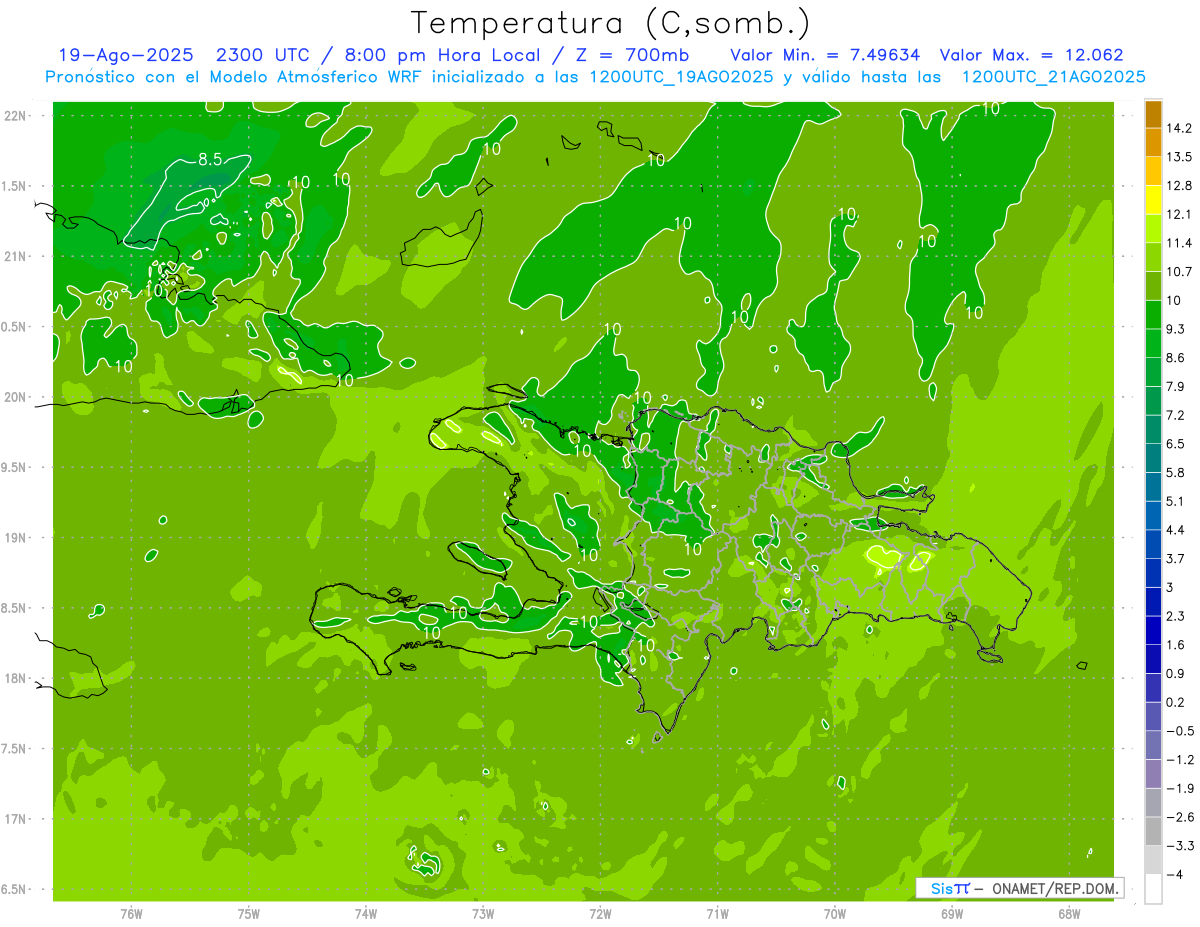
Task: Click the -0.5 value on the color legend
Action: [1180, 731]
